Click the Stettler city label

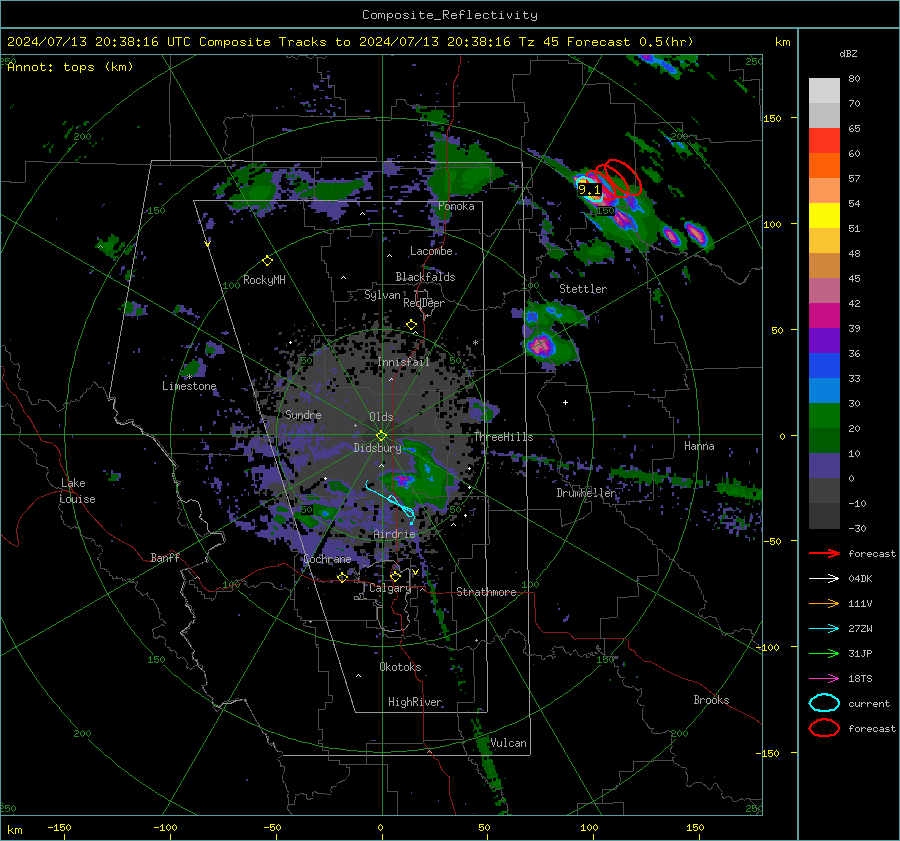click(583, 289)
